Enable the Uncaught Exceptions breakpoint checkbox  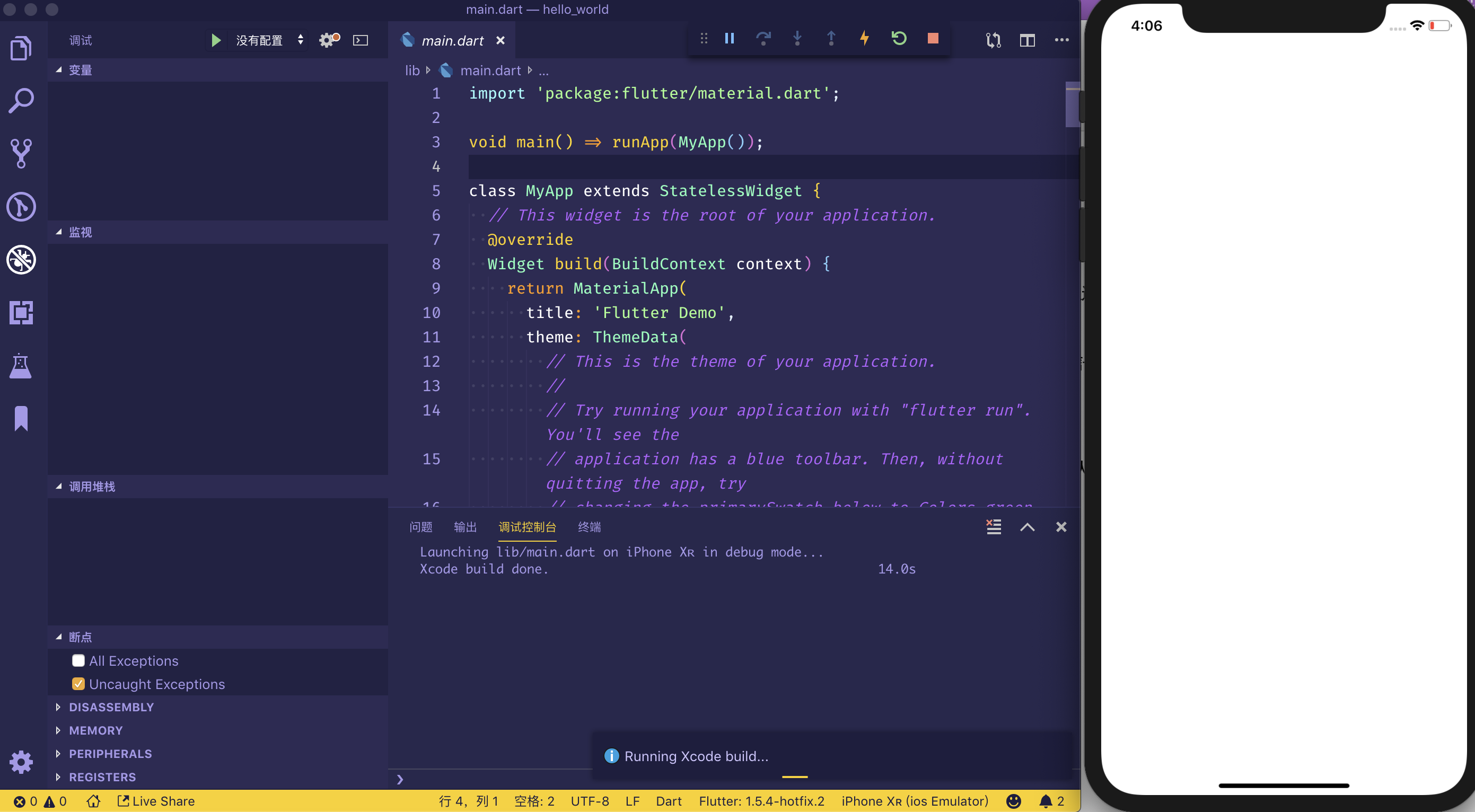(x=78, y=683)
